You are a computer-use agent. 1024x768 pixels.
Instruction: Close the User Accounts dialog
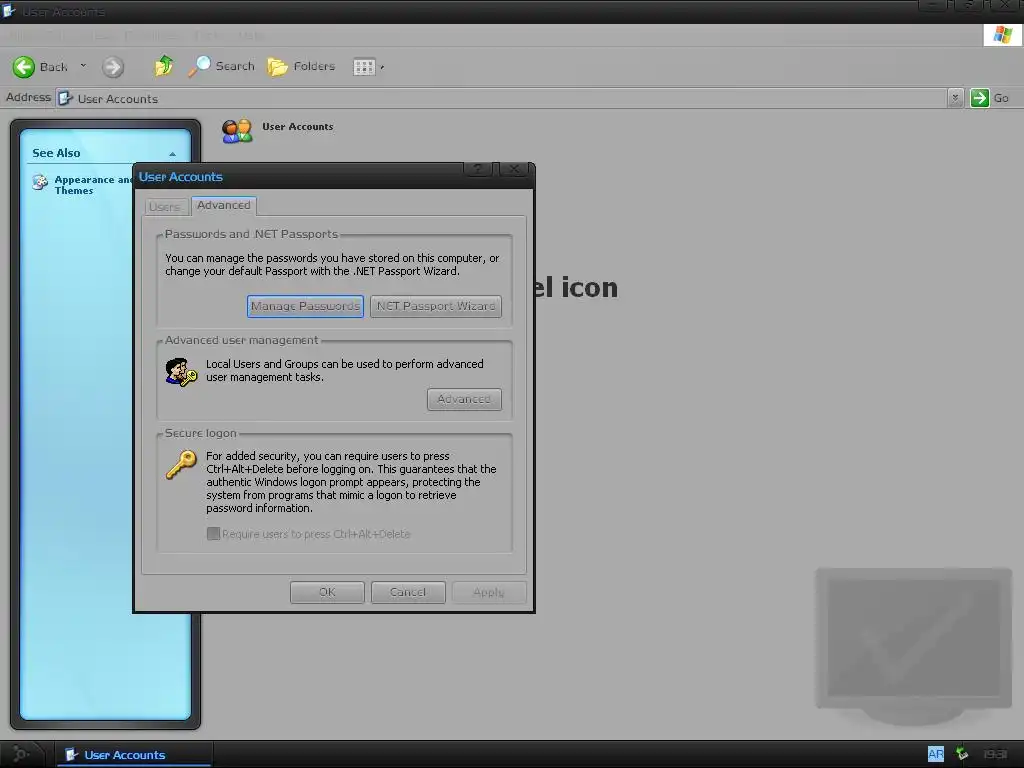coord(515,169)
